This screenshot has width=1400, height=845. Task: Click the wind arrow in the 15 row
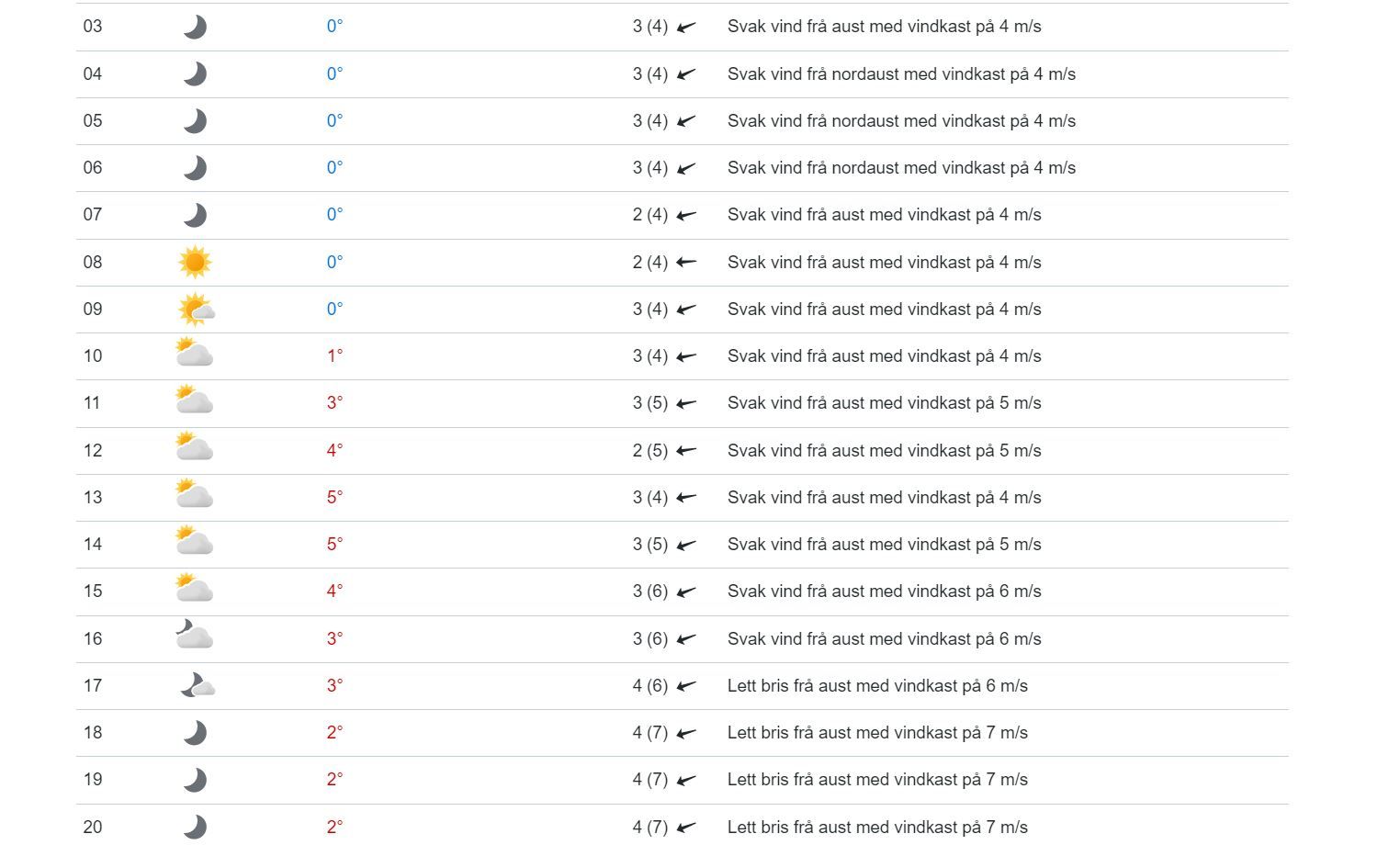point(686,591)
